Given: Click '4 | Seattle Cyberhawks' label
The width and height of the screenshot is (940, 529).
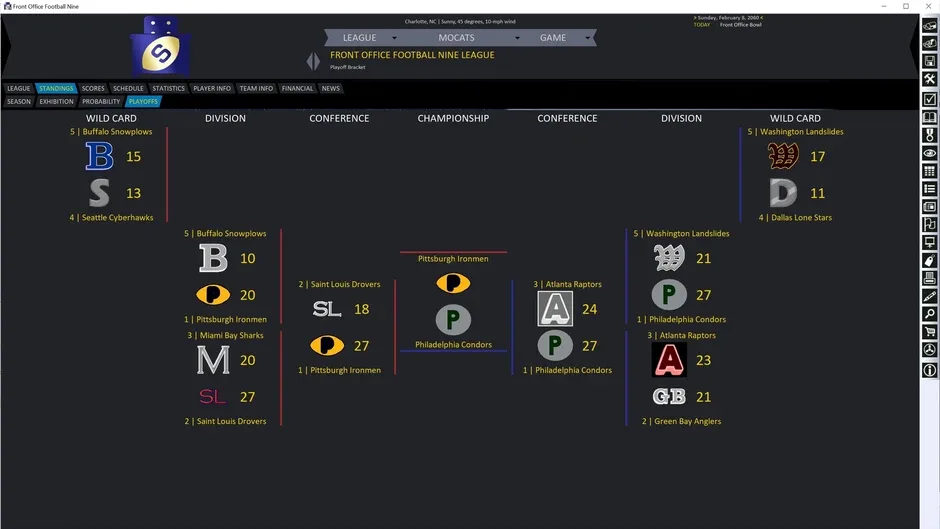Looking at the screenshot, I should 111,218.
